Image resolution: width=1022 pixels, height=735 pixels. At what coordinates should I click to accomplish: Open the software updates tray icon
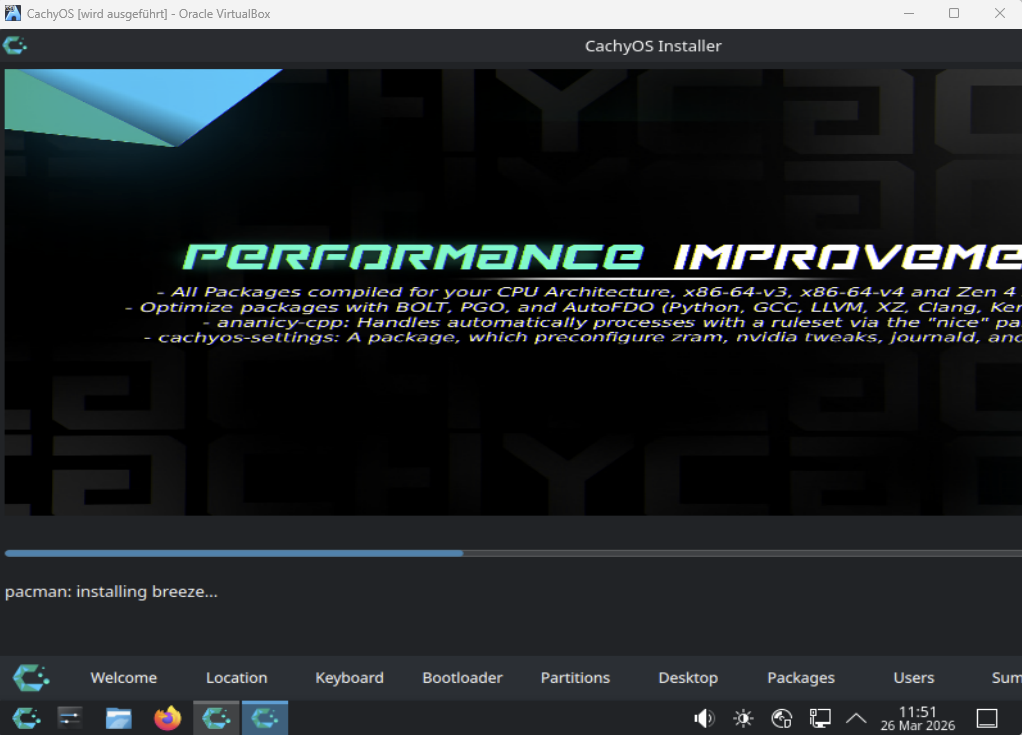pos(781,718)
